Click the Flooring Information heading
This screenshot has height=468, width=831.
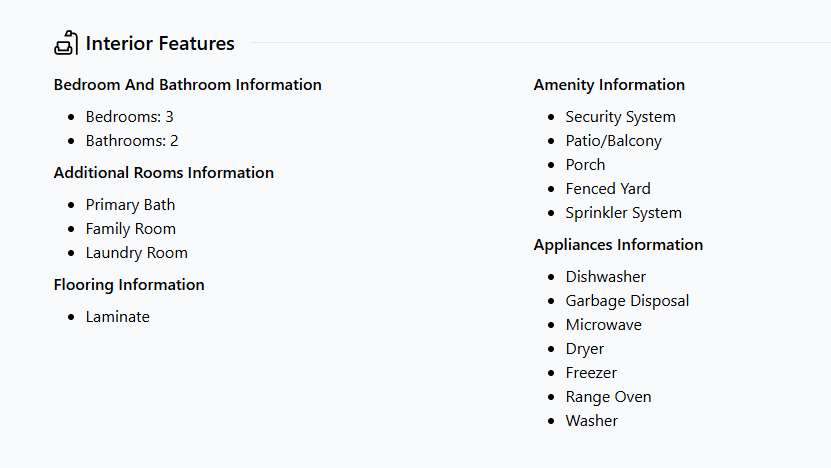[x=129, y=285]
